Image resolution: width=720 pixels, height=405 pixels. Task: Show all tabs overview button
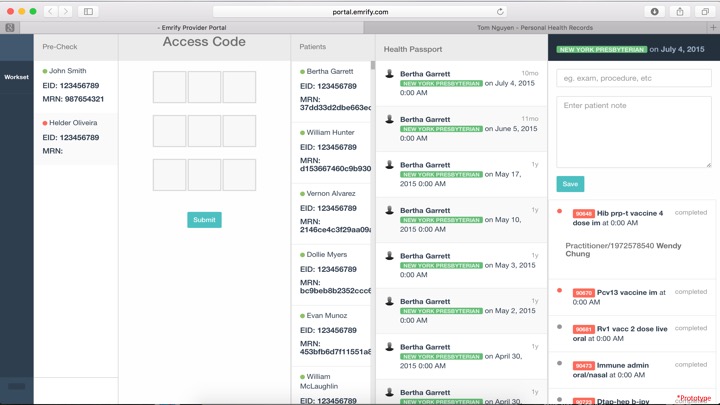click(705, 11)
